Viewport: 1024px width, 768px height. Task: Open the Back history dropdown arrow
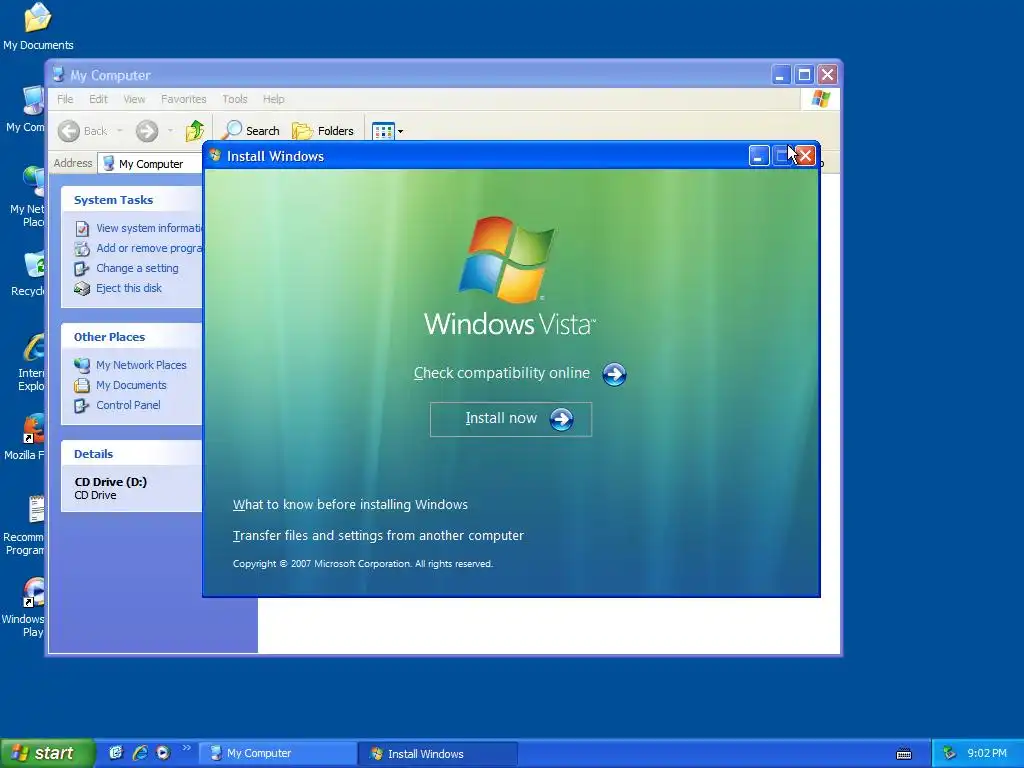pyautogui.click(x=120, y=131)
